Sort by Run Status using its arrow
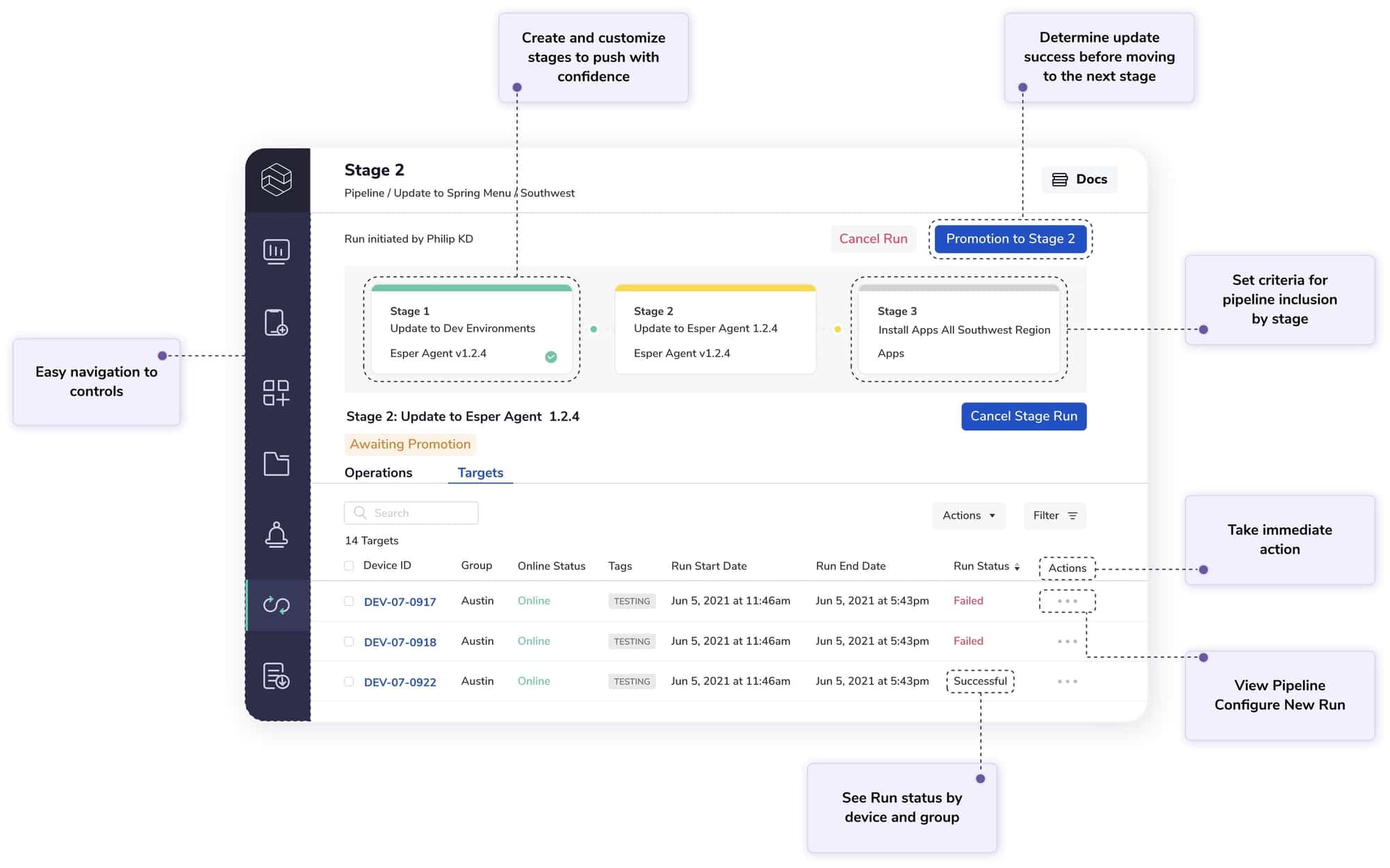Screen dimensions: 1390x868 tap(1017, 566)
